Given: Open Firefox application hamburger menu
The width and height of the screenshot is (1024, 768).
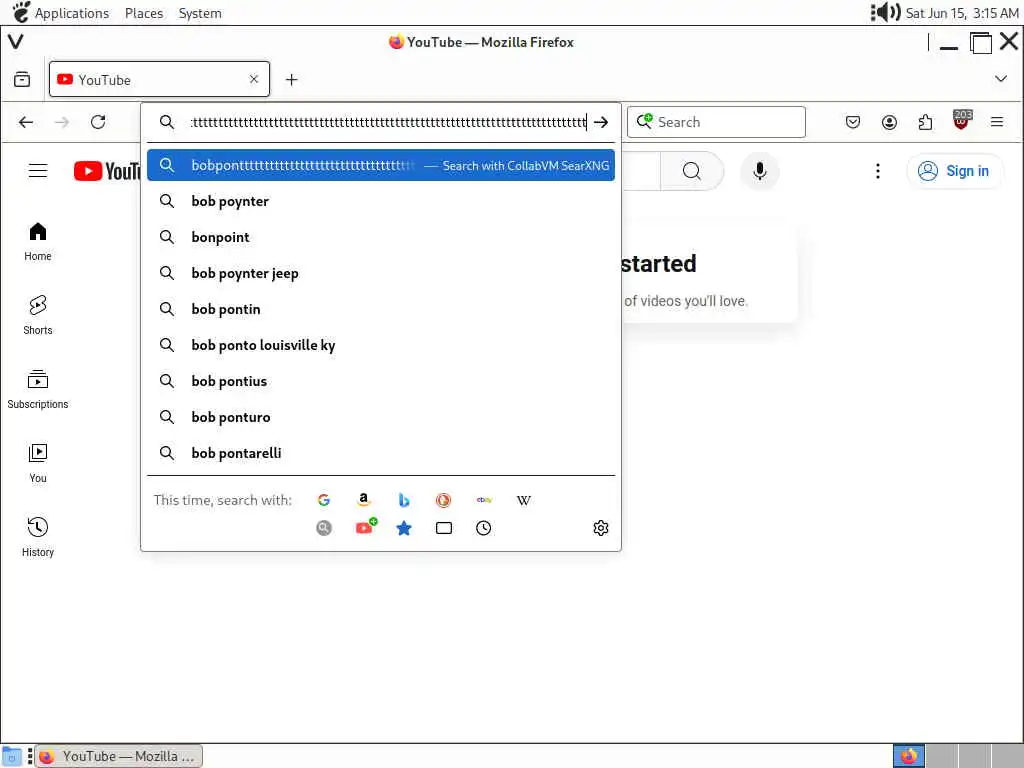Looking at the screenshot, I should (x=997, y=122).
